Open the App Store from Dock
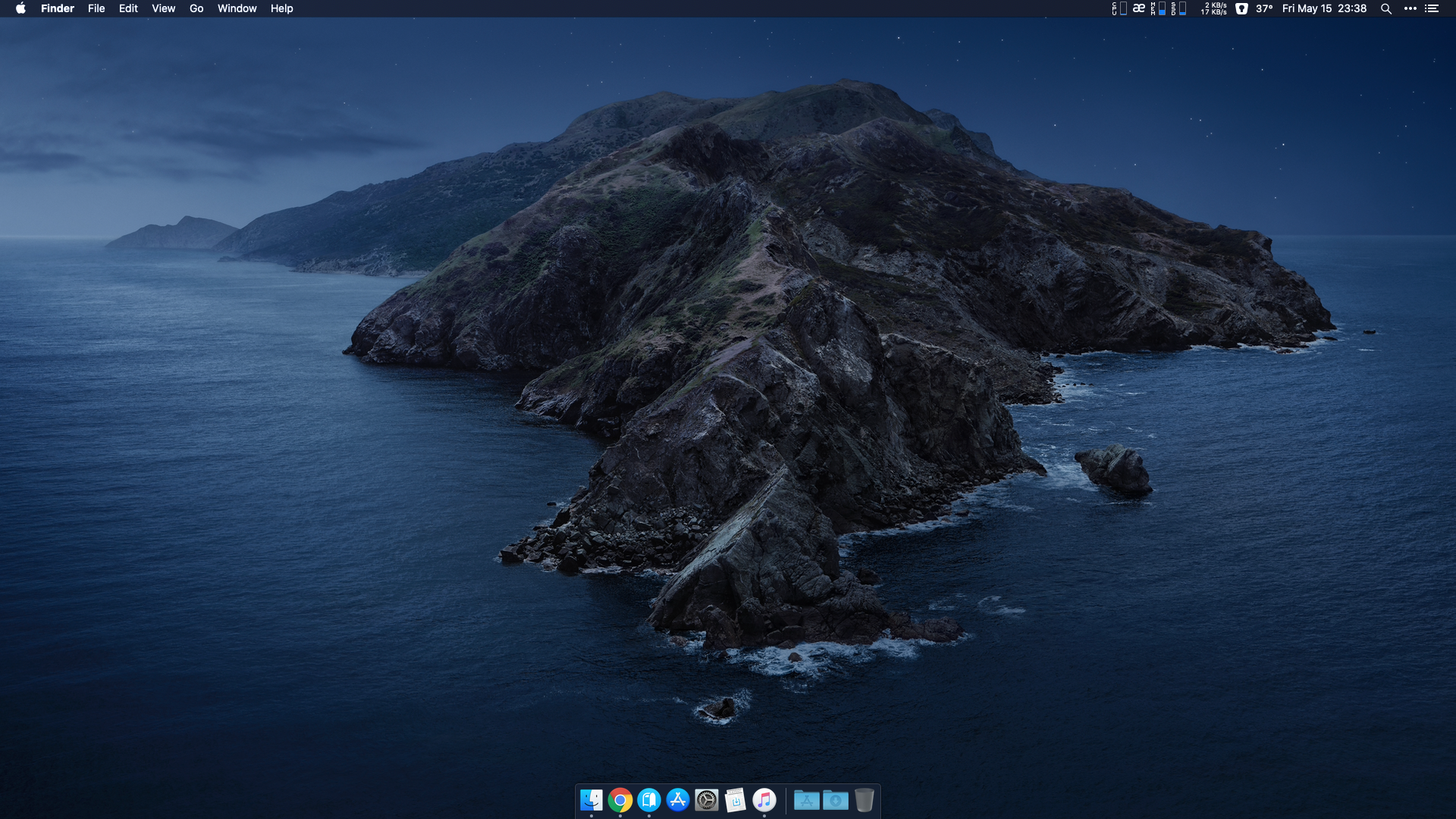Screen dimensions: 1456x819 [677, 799]
